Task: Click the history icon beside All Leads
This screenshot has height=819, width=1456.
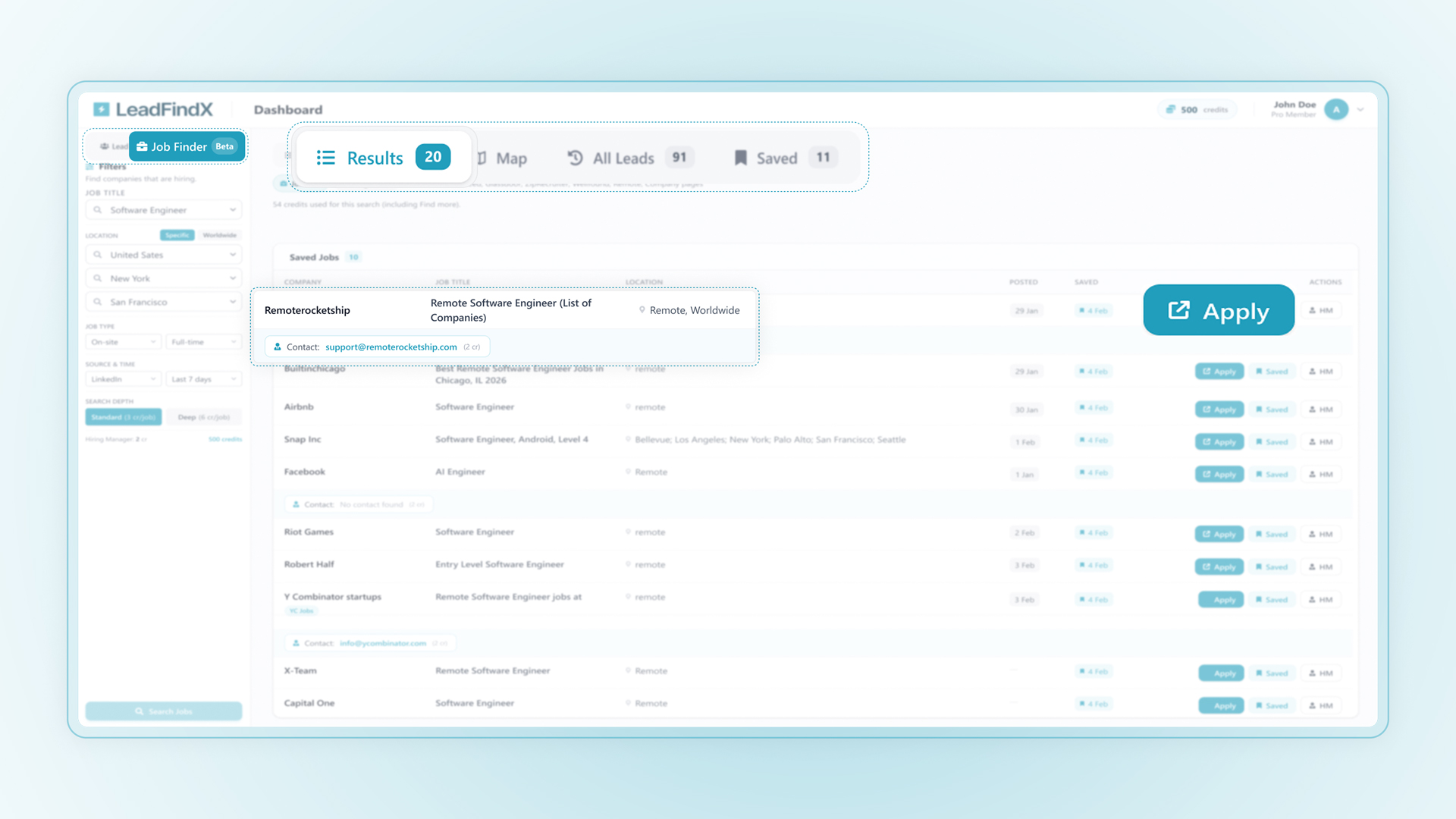Action: (x=576, y=158)
